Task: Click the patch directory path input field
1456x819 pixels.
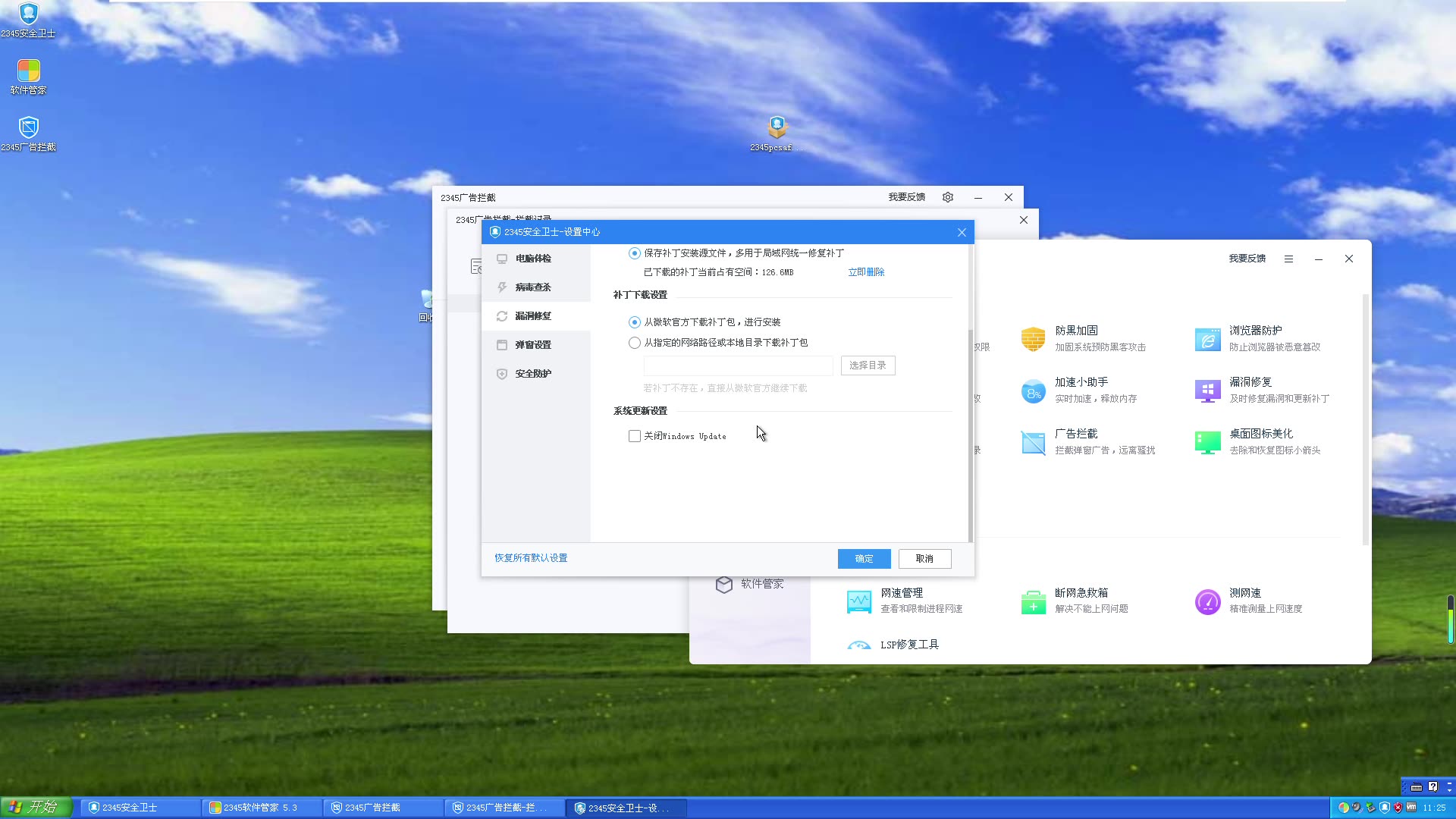Action: pos(738,366)
